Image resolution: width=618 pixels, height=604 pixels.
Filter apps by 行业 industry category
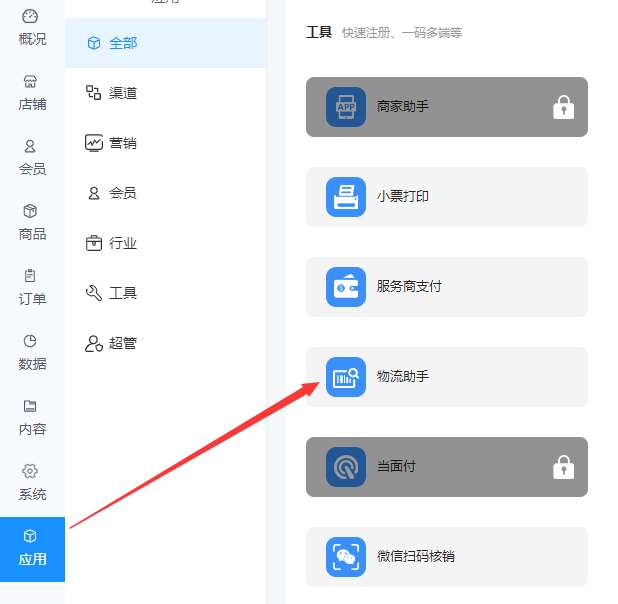click(x=166, y=243)
